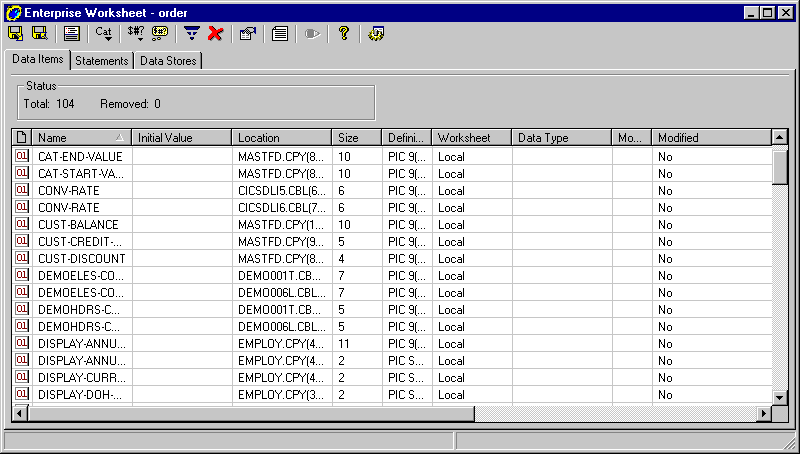Open the $#? dropdown toolbar button
This screenshot has height=454, width=800.
click(136, 34)
